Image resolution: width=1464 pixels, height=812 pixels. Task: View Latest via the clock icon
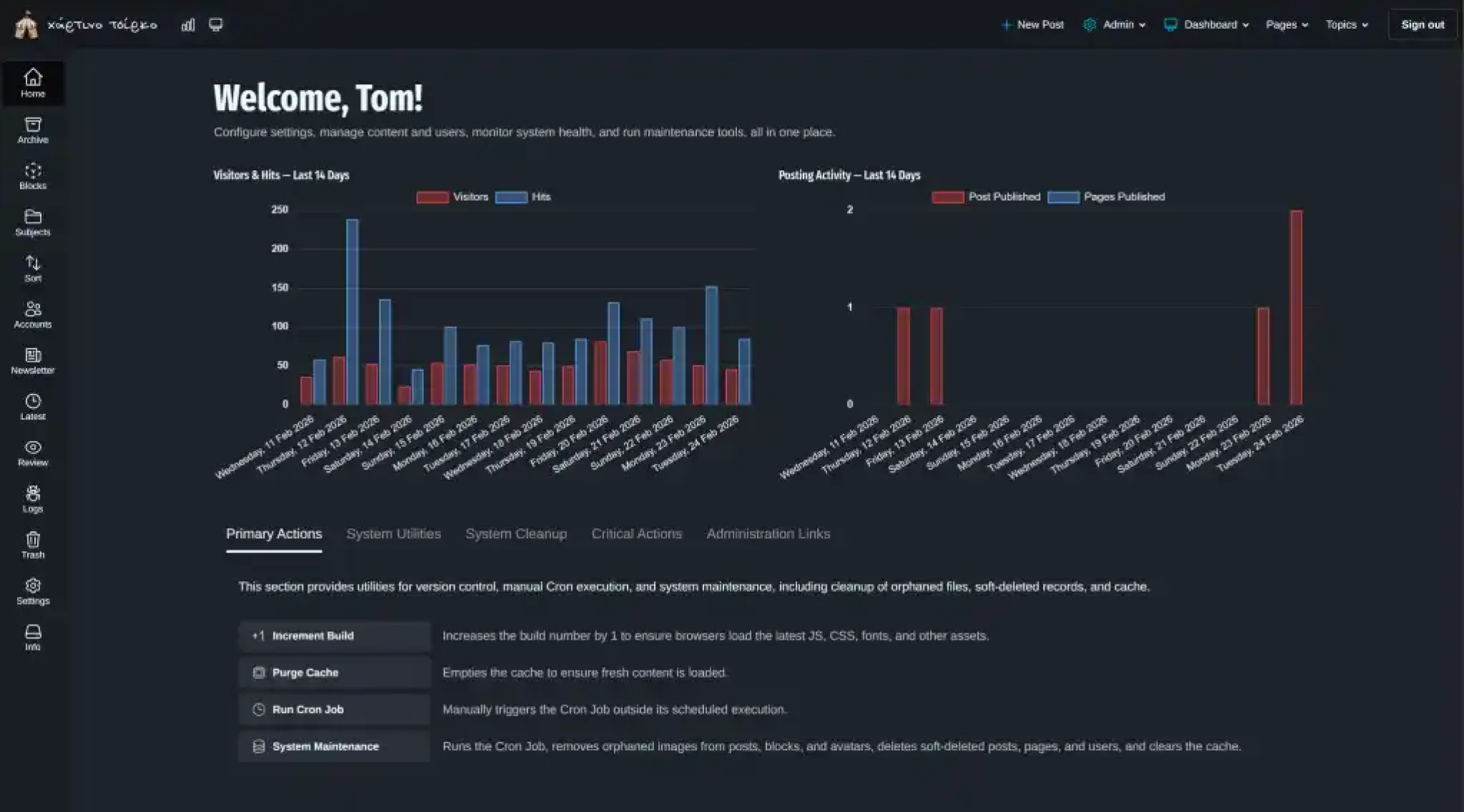click(x=33, y=407)
